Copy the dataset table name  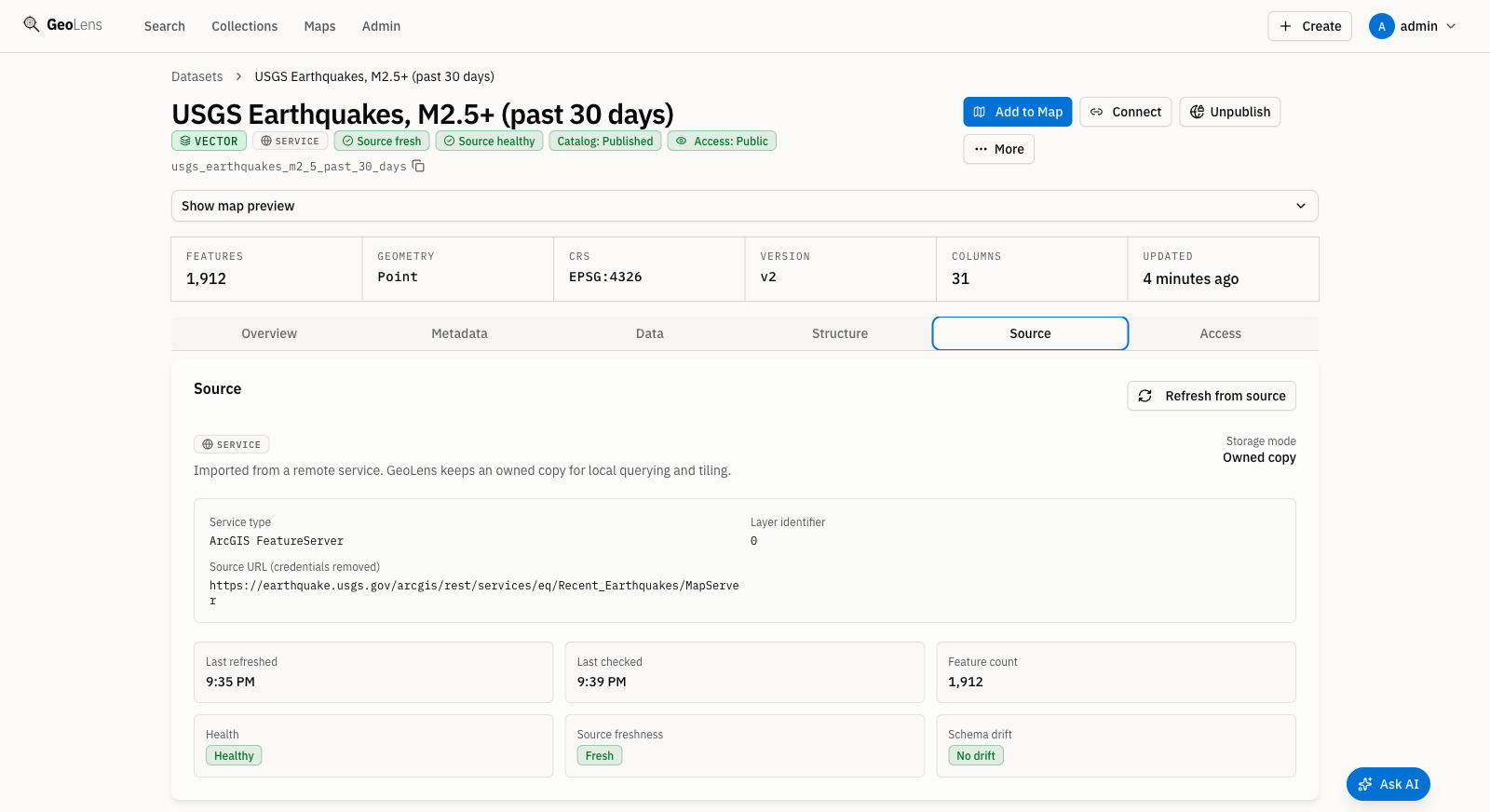click(419, 166)
